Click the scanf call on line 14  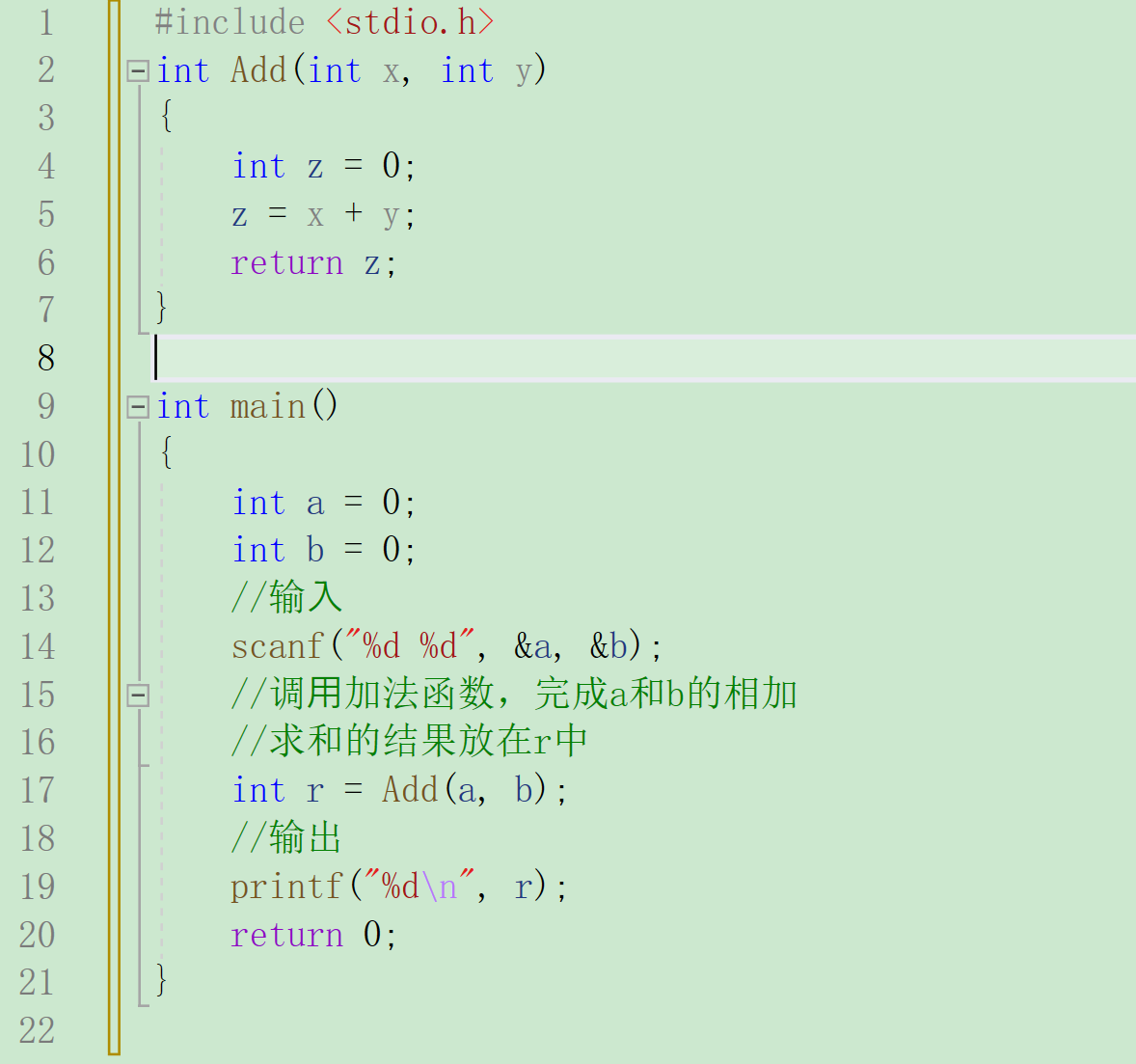446,645
